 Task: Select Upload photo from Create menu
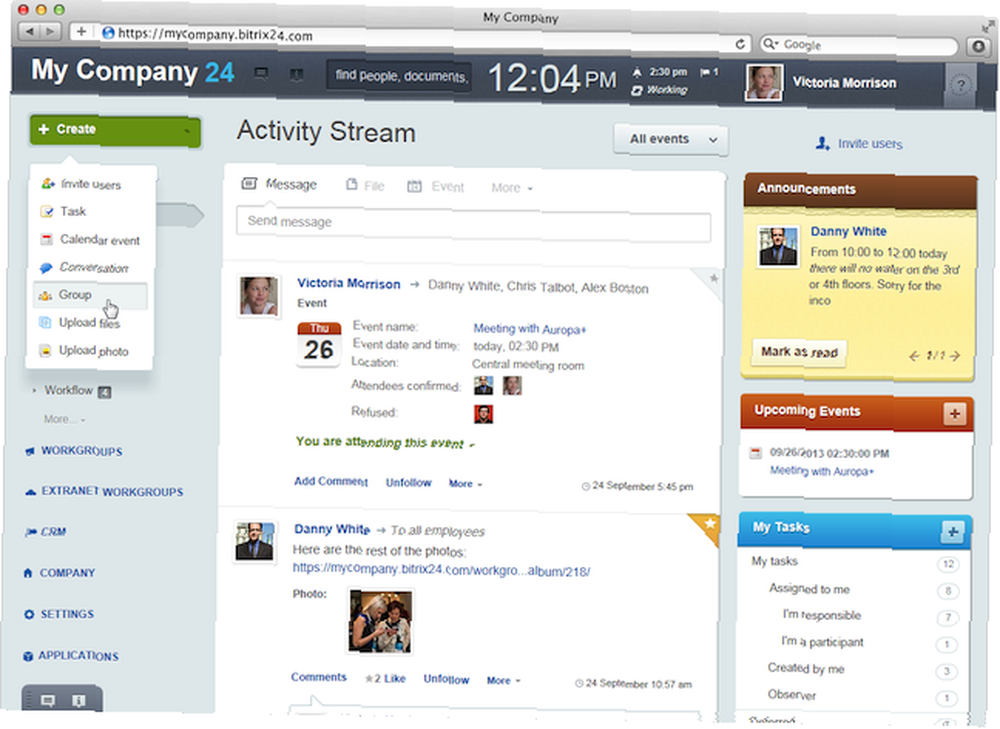tap(93, 351)
